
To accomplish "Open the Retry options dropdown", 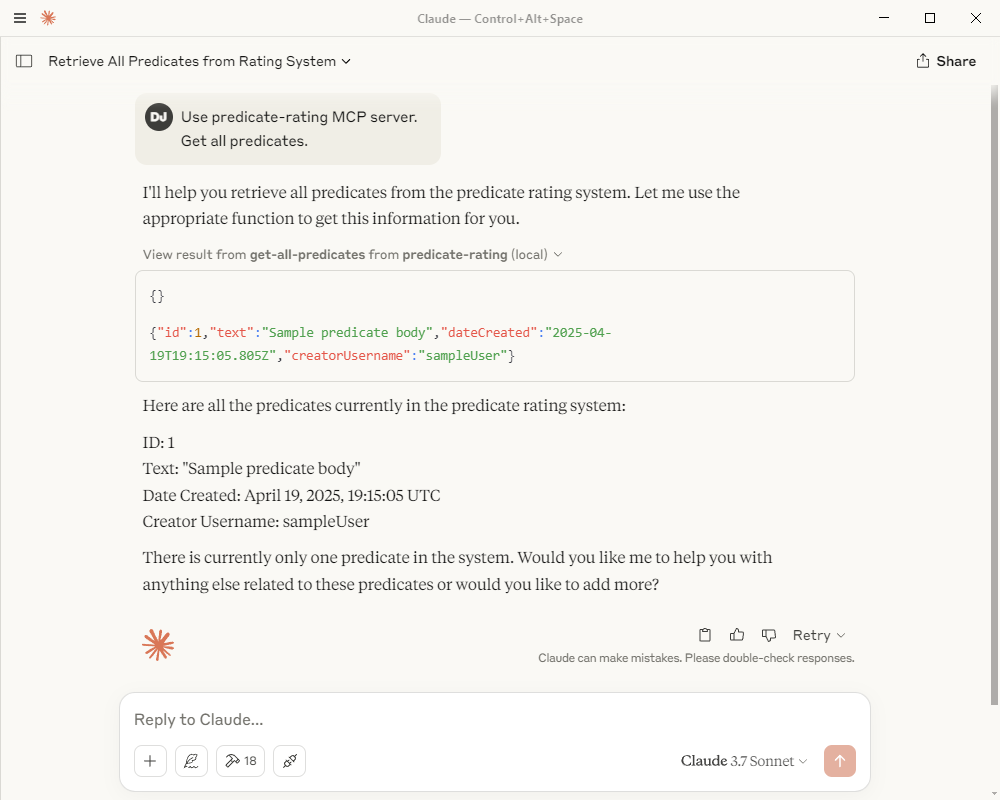I will (819, 635).
